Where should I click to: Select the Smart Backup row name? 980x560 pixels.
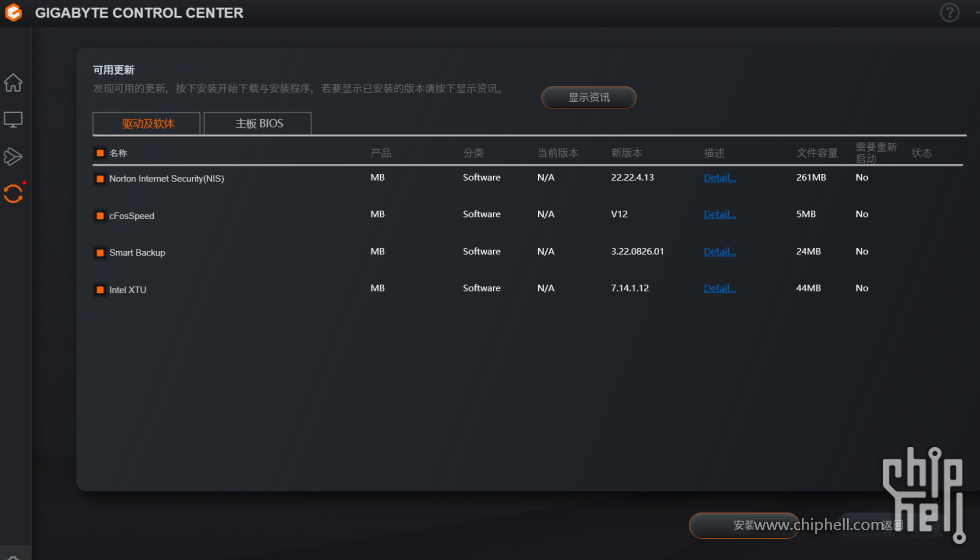(137, 252)
